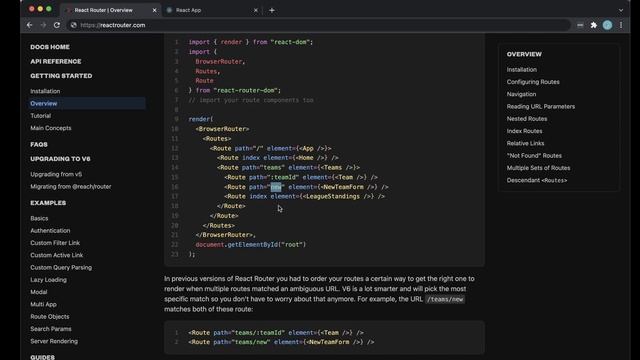640x360 pixels.
Task: Open the Multi App example
Action: (x=43, y=304)
